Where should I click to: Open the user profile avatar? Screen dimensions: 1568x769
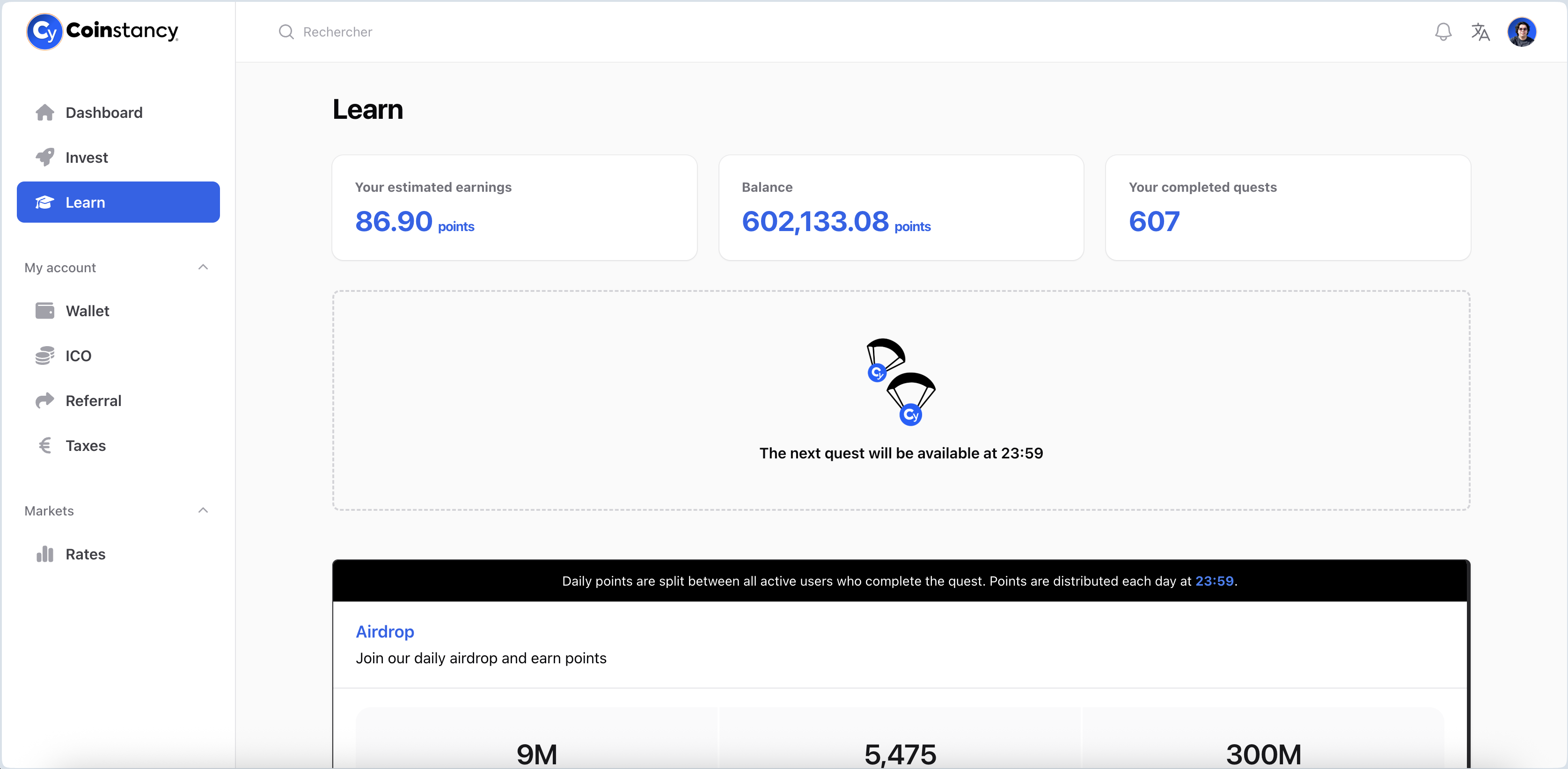pos(1521,32)
